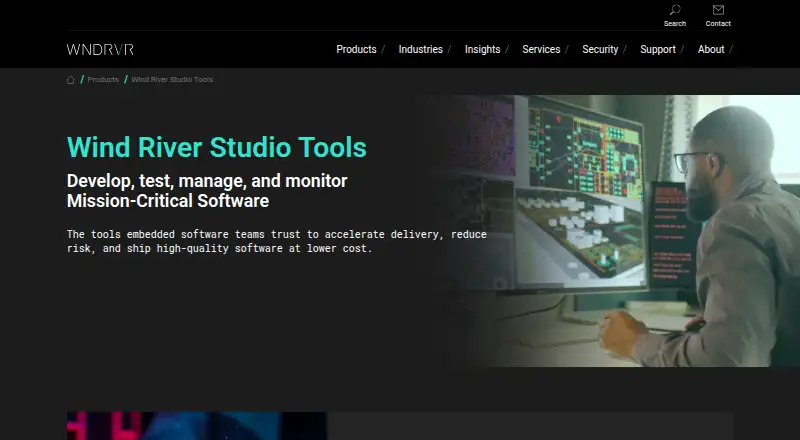Click hero image of man at monitors
800x440 pixels.
pos(615,231)
